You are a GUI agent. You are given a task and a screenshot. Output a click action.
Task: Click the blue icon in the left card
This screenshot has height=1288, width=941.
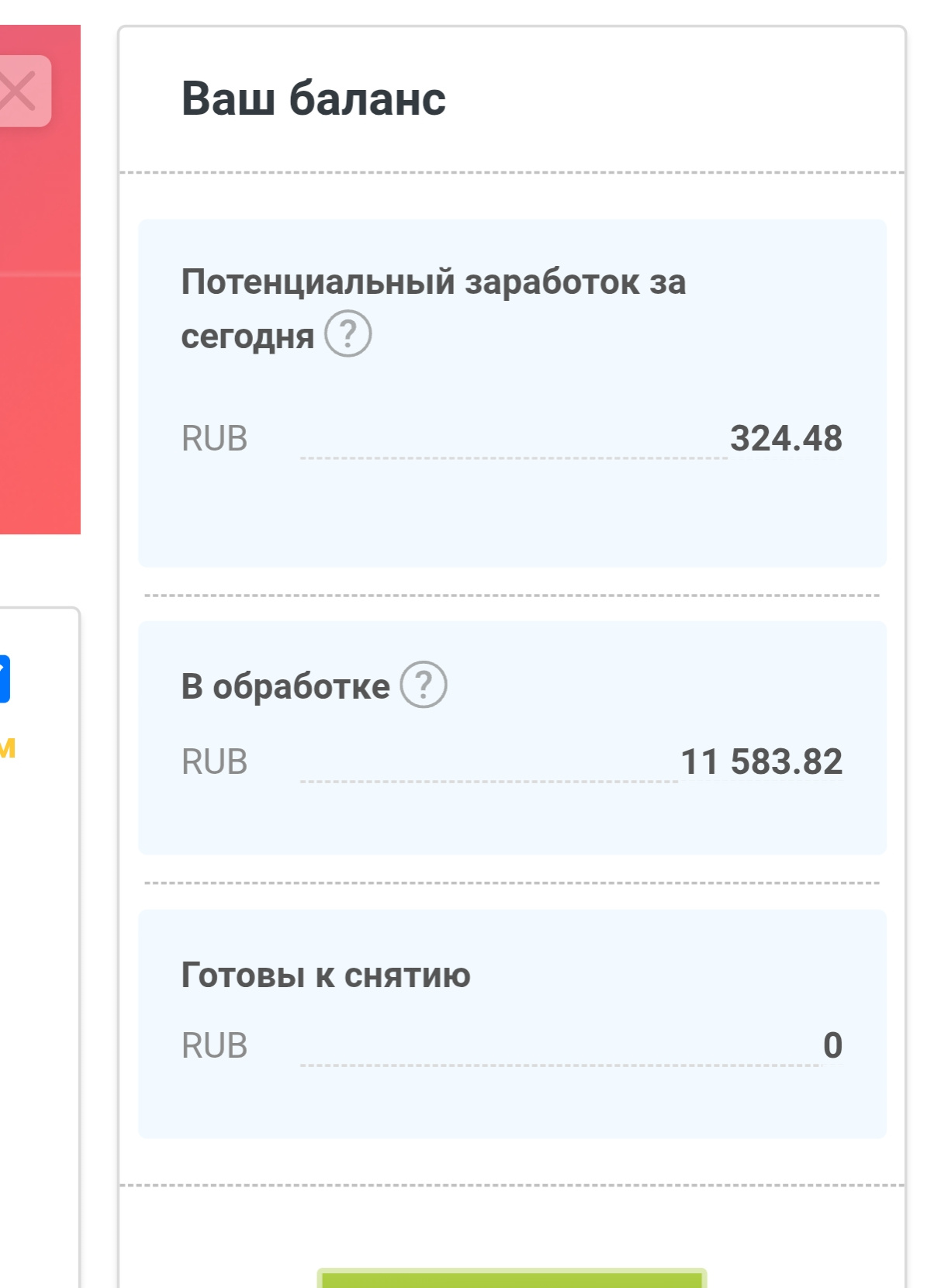pyautogui.click(x=4, y=679)
